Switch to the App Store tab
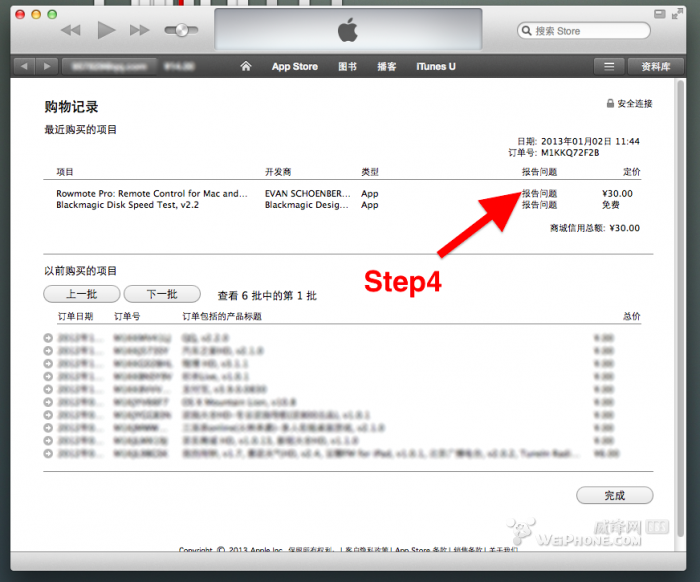700x582 pixels. [295, 67]
